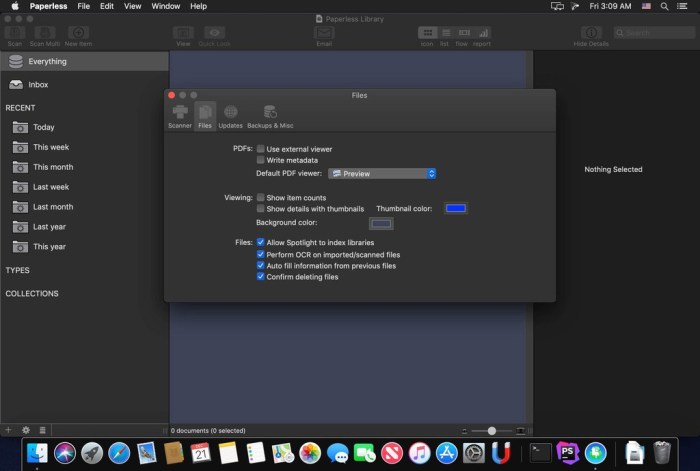Uncheck Confirm deleting files
700x471 pixels.
coord(261,277)
